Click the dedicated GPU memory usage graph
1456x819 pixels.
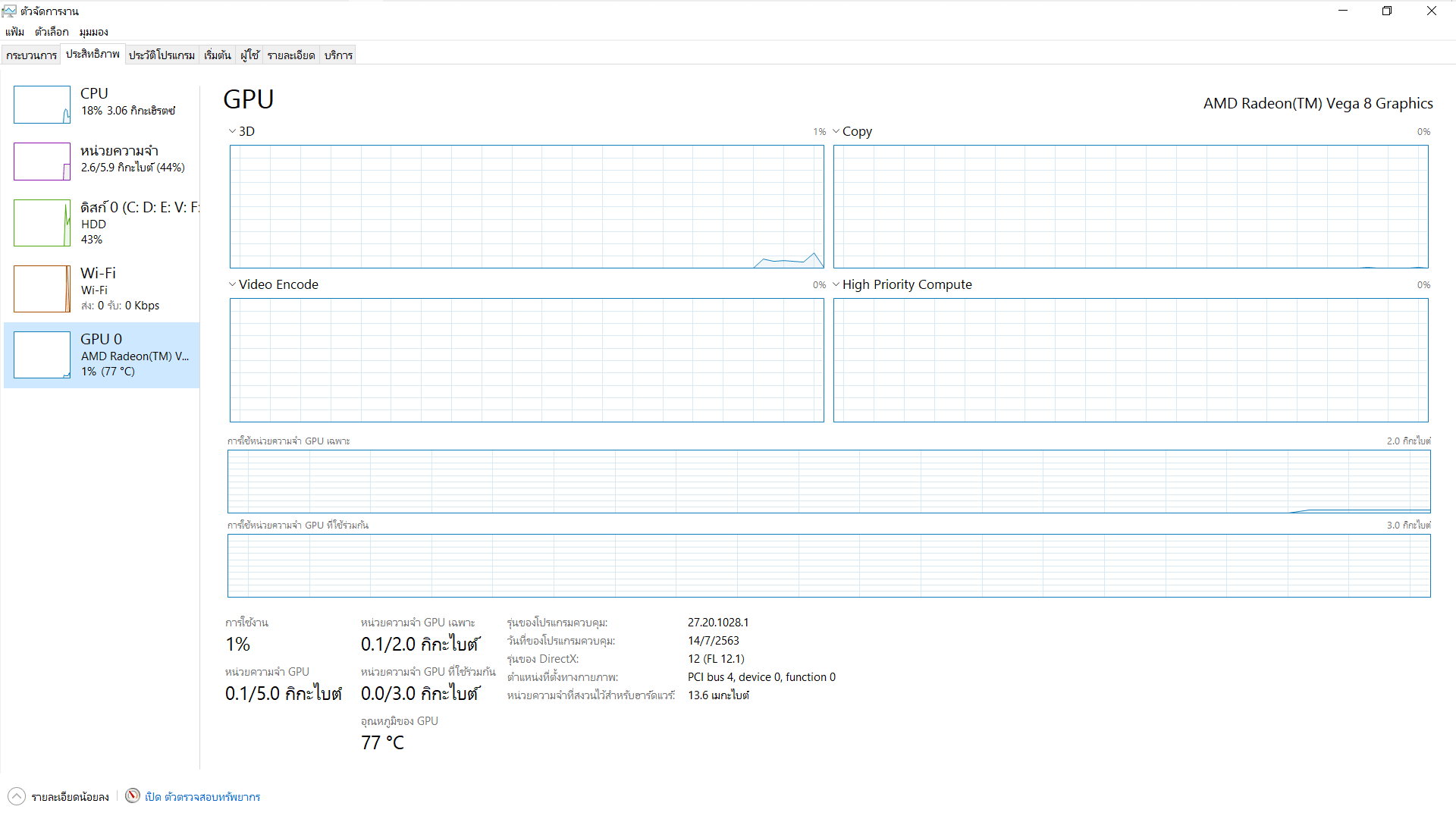[x=828, y=482]
